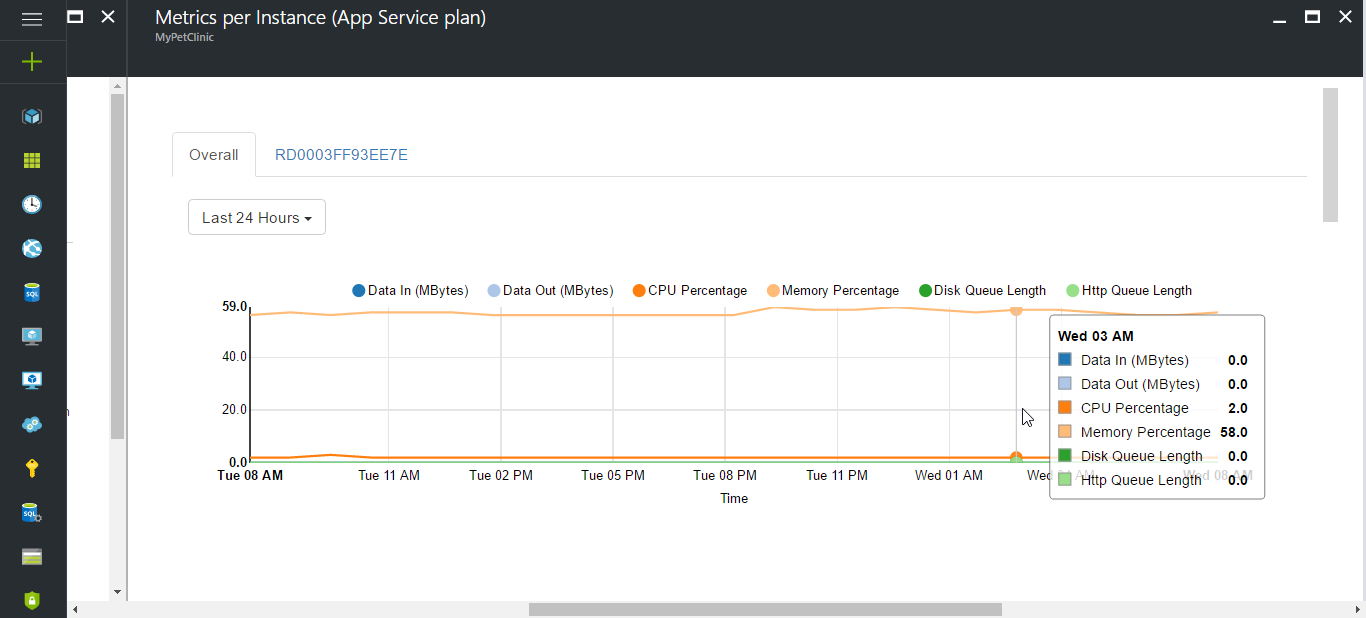Minimize the Metrics per Instance blade
Viewport: 1366px width, 618px height.
(1279, 20)
